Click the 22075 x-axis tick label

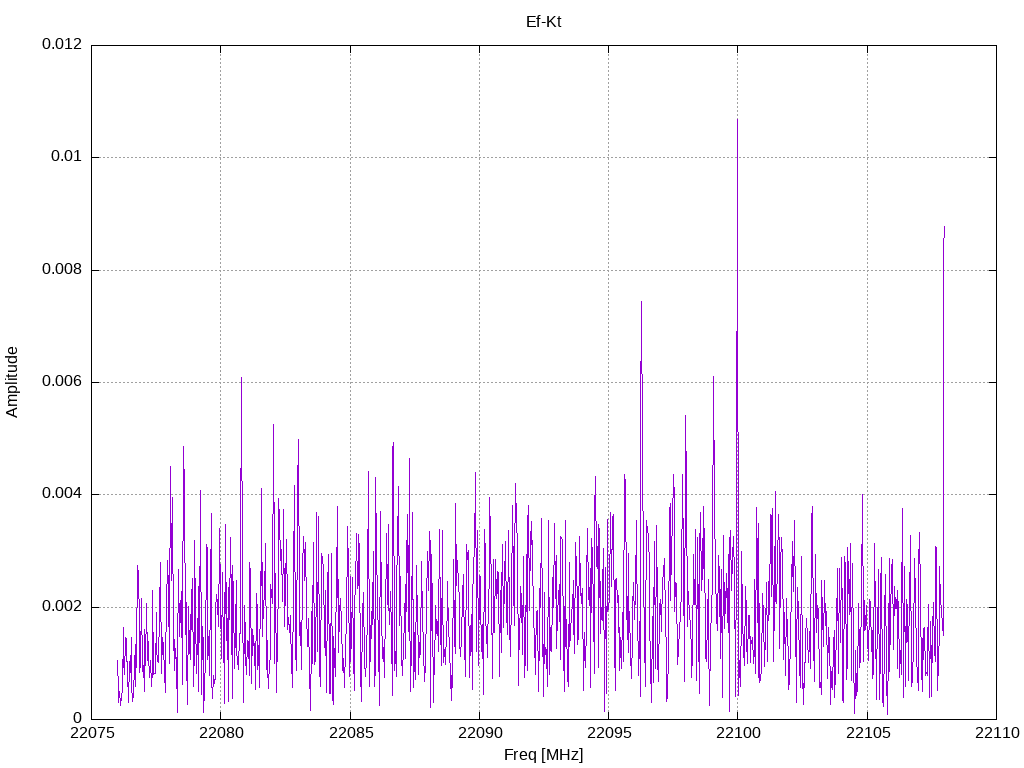click(x=91, y=733)
